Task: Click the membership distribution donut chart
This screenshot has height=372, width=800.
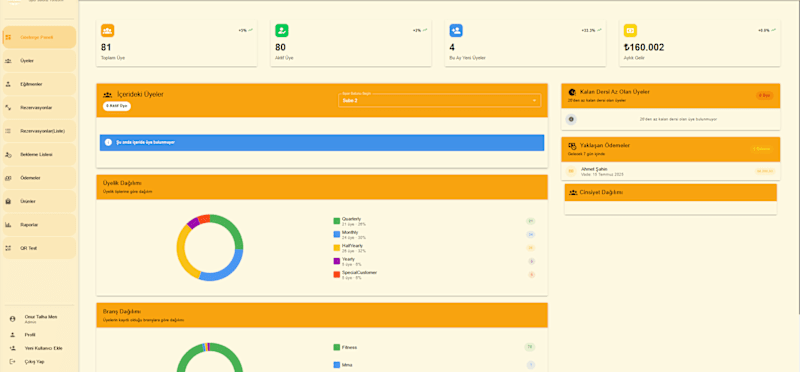Action: tap(210, 247)
